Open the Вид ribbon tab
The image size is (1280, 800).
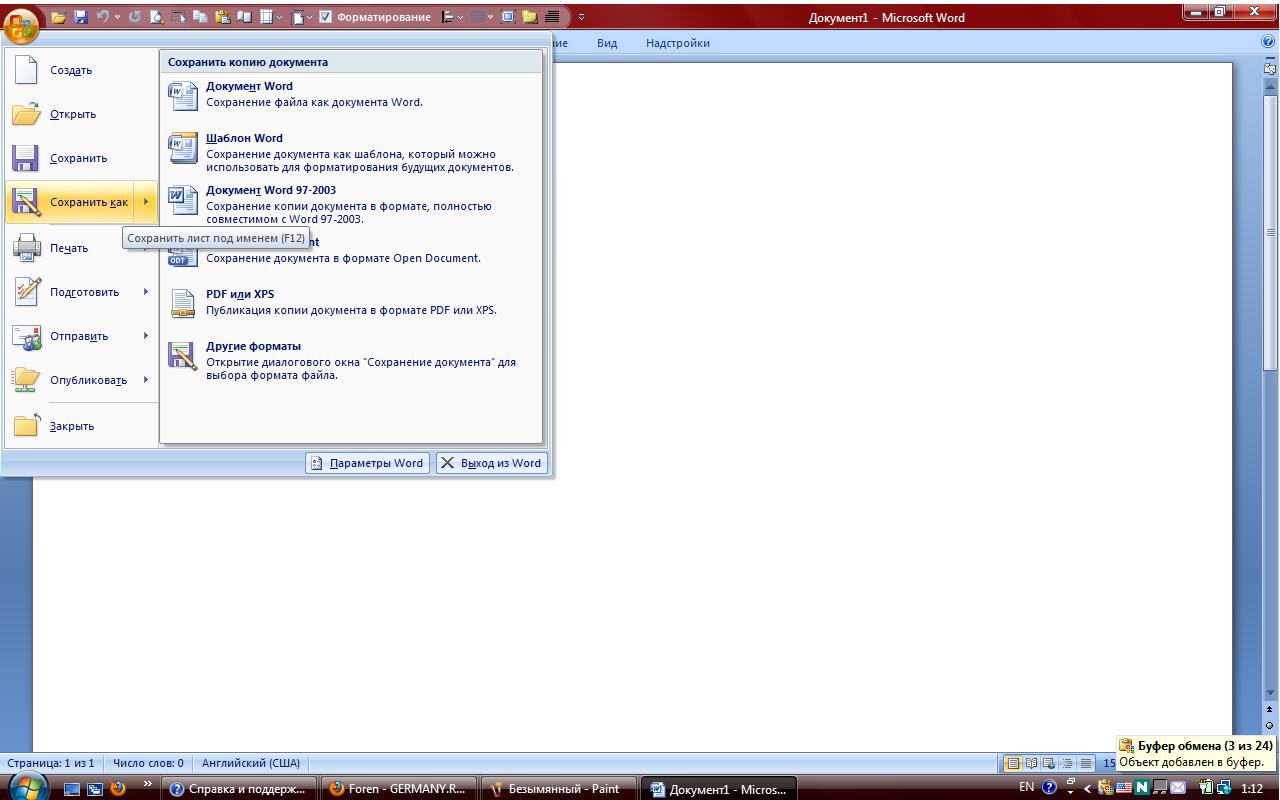[607, 43]
